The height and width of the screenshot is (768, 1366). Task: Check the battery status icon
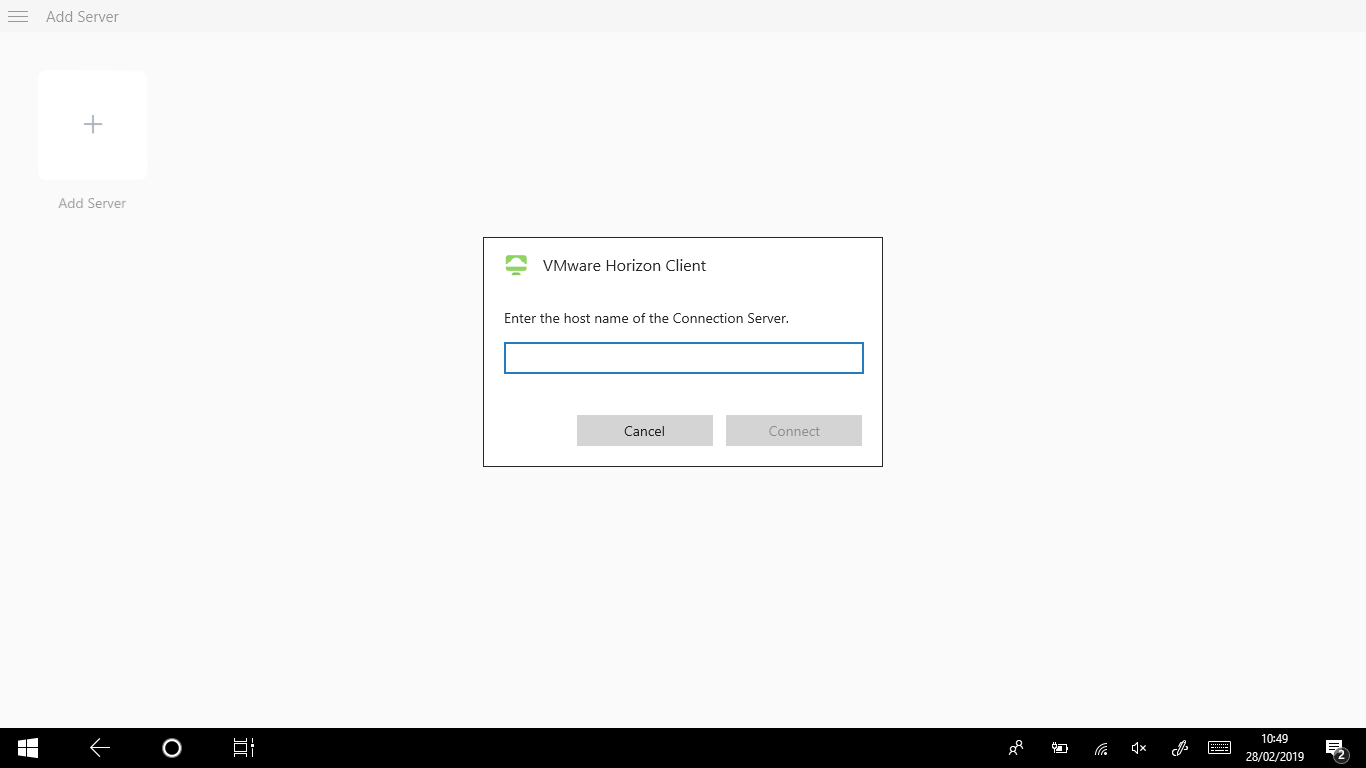1059,747
